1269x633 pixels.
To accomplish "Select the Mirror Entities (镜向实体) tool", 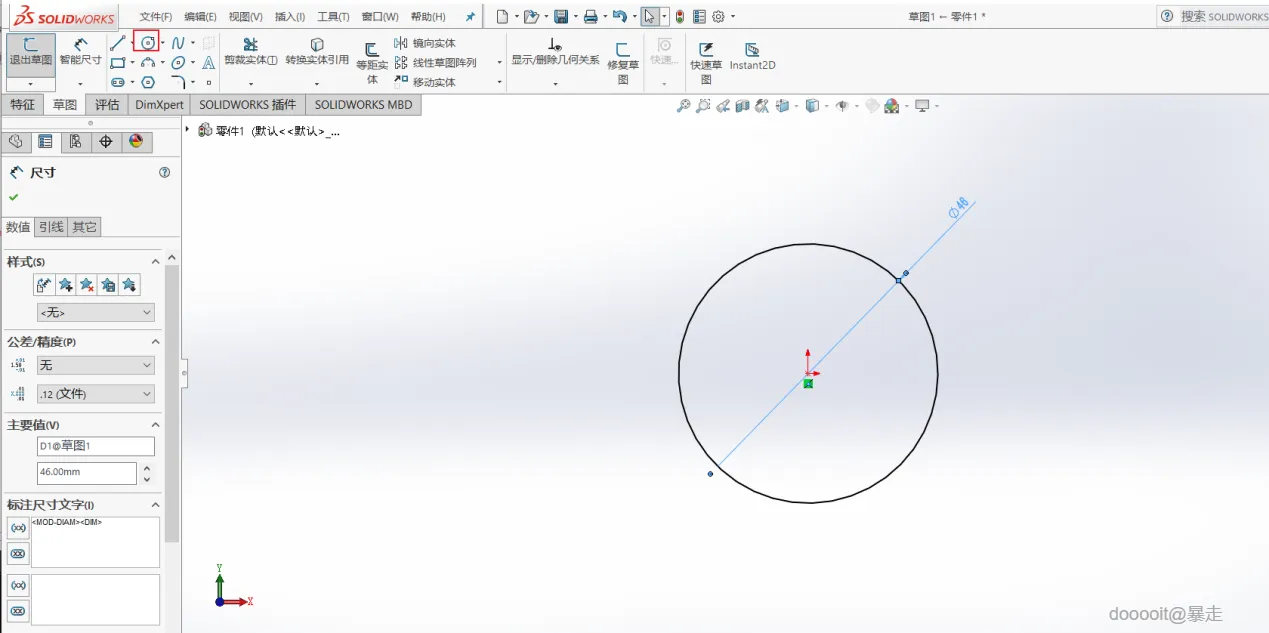I will 425,43.
